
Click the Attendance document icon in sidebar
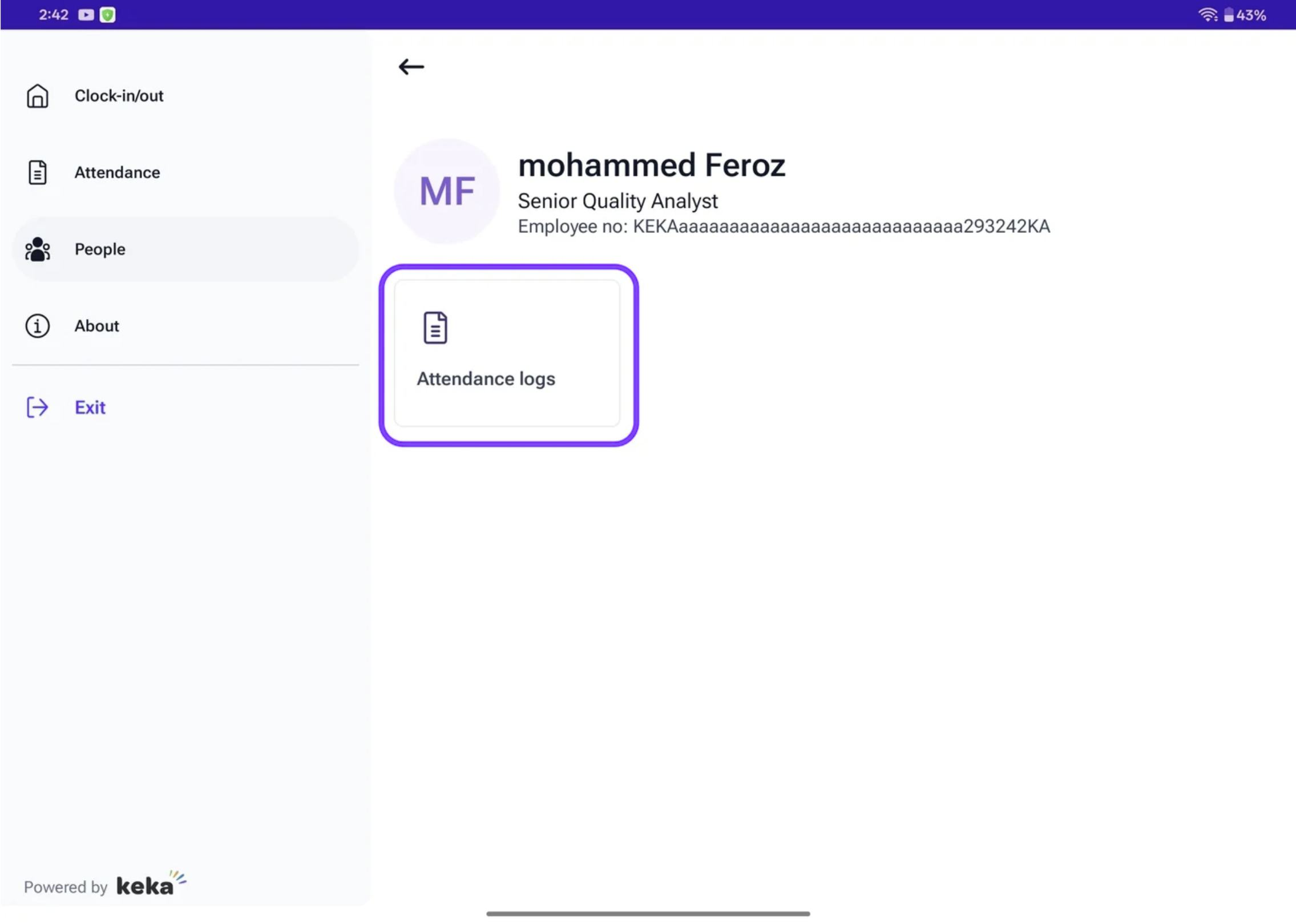(x=38, y=172)
